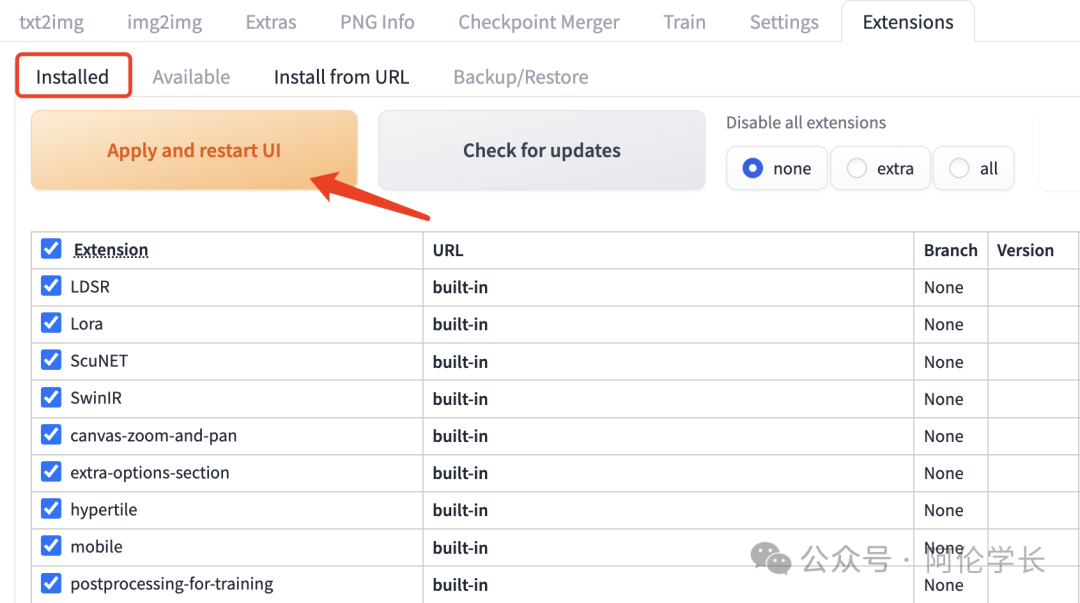Image resolution: width=1080 pixels, height=603 pixels.
Task: Go to the PNG Info tab
Action: click(x=377, y=22)
